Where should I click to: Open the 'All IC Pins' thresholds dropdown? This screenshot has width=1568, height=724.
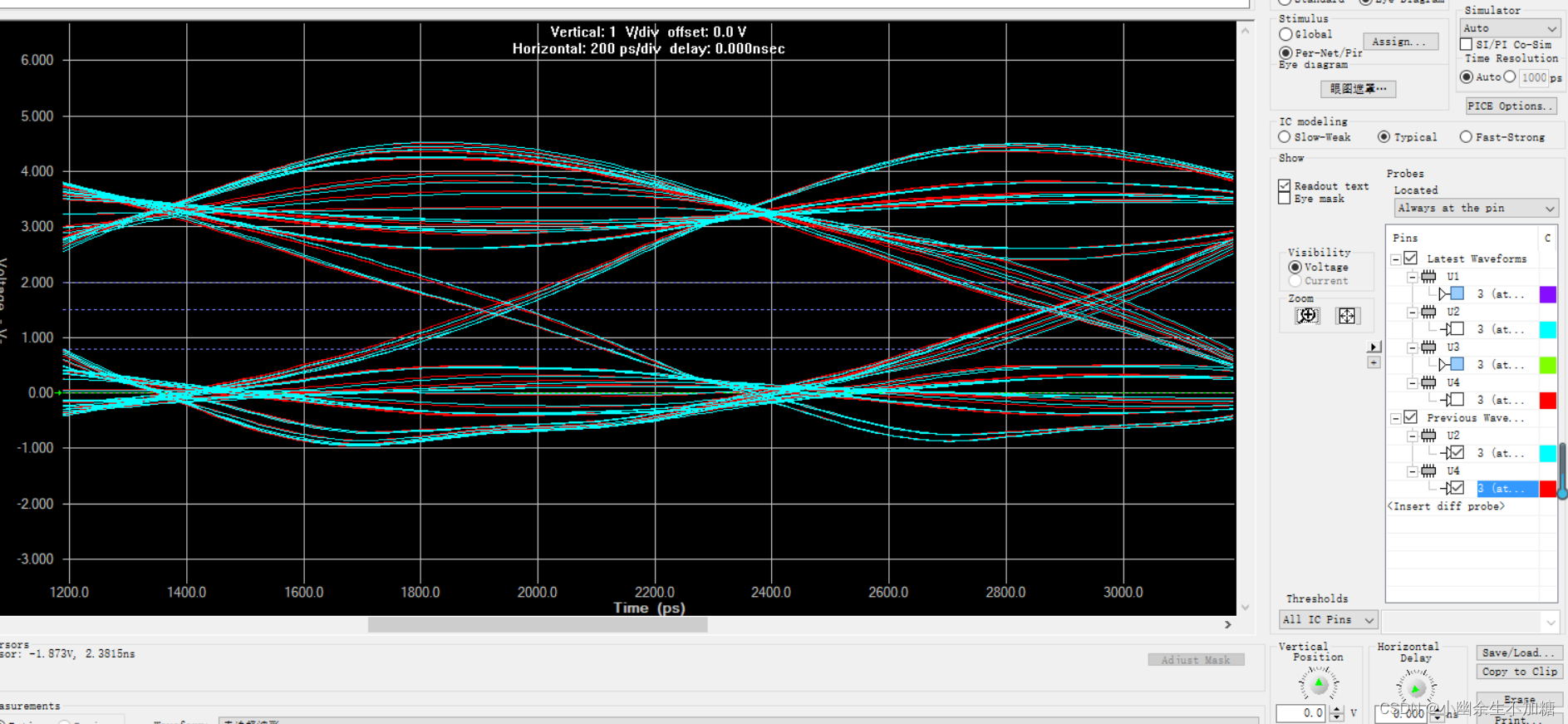point(1328,620)
